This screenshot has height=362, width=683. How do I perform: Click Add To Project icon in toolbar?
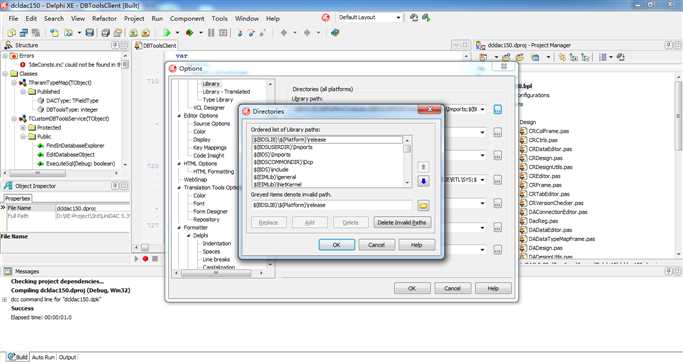click(133, 33)
